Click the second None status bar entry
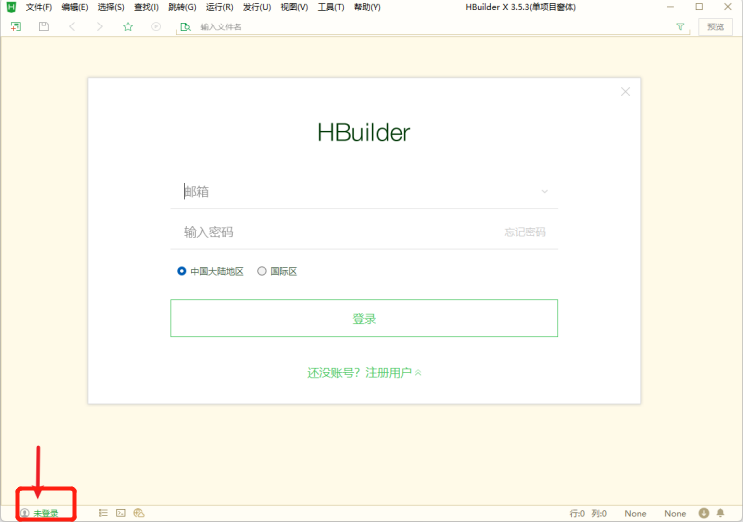Image resolution: width=745 pixels, height=523 pixels. point(675,513)
